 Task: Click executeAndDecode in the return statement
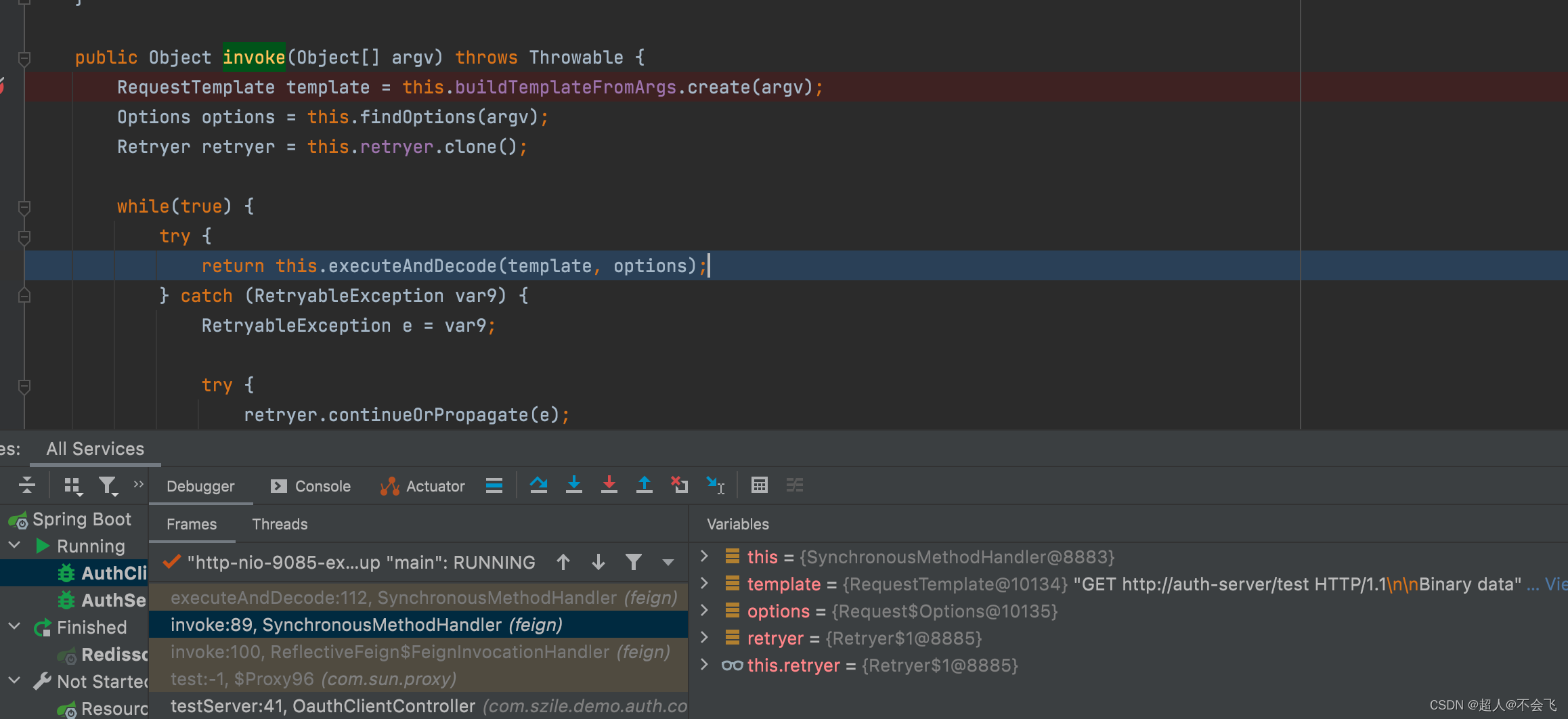click(412, 266)
